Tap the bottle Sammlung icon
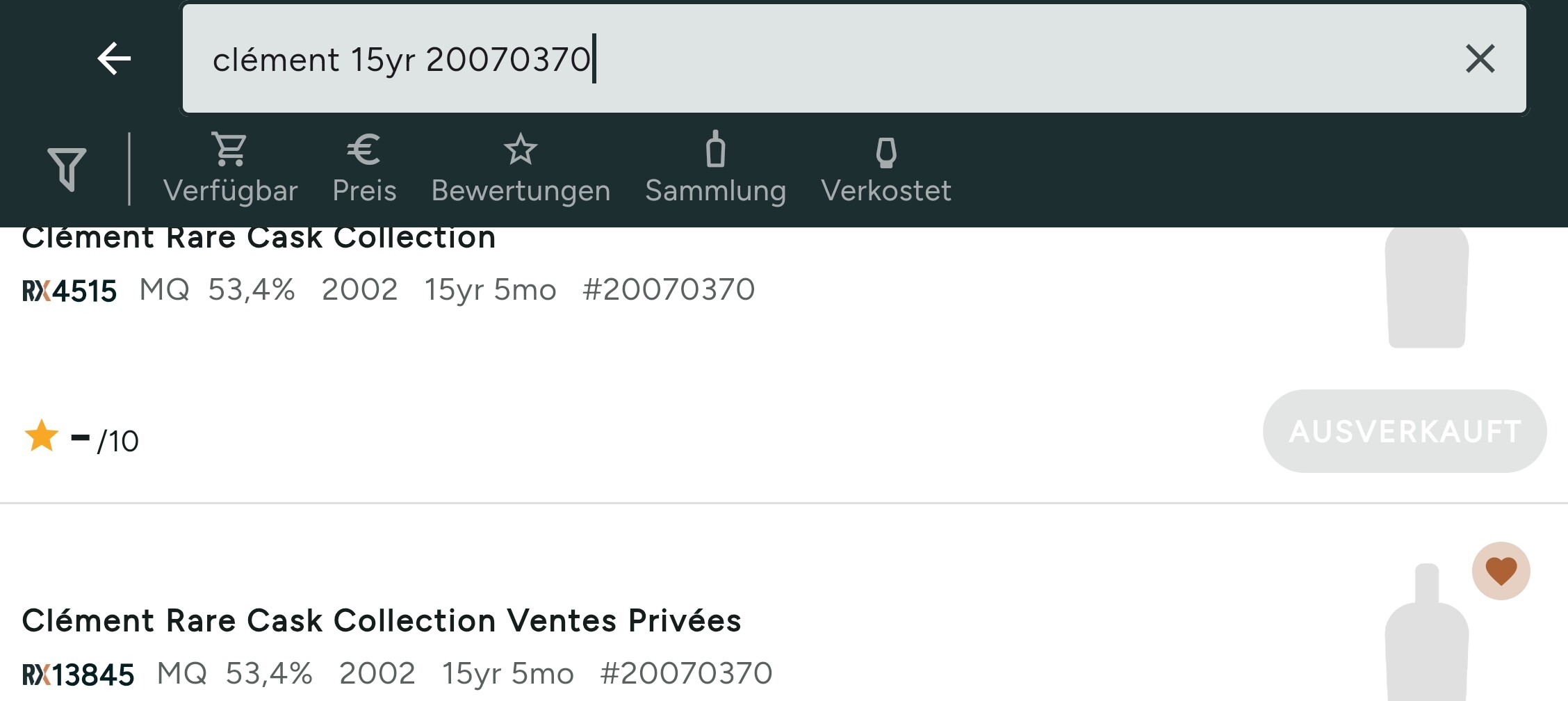The width and height of the screenshot is (1568, 701). pos(715,149)
